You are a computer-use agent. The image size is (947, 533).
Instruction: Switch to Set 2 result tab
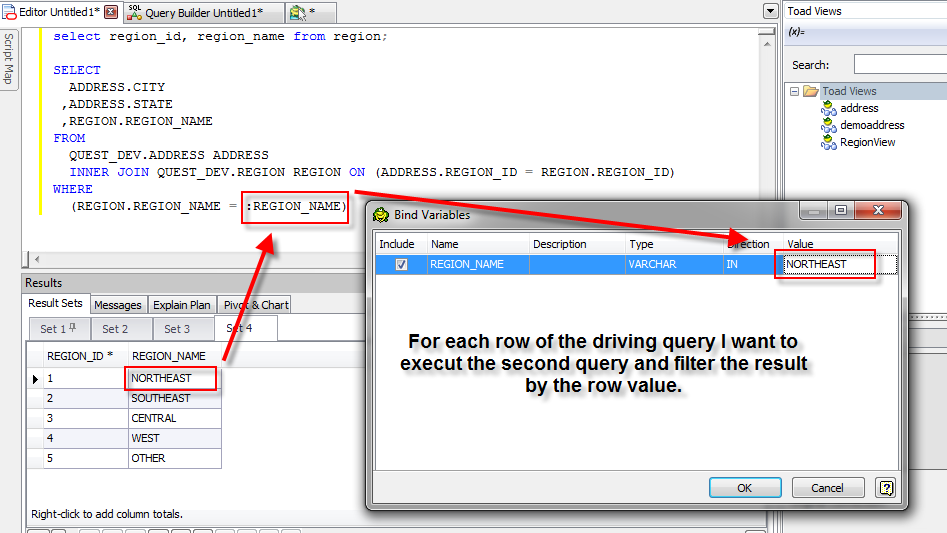[120, 329]
